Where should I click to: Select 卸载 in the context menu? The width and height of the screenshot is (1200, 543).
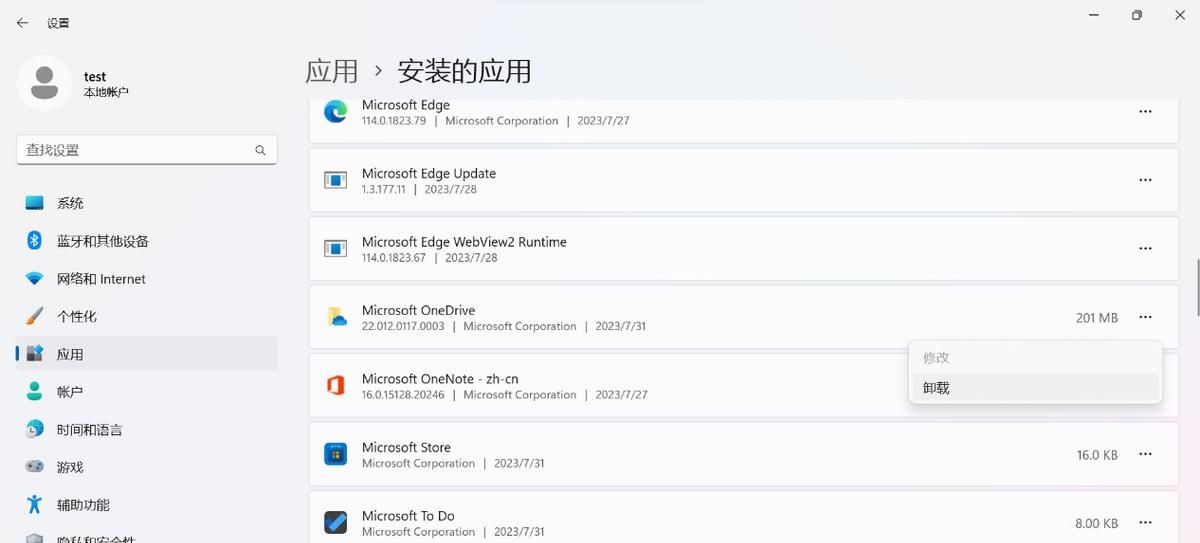pos(1035,388)
